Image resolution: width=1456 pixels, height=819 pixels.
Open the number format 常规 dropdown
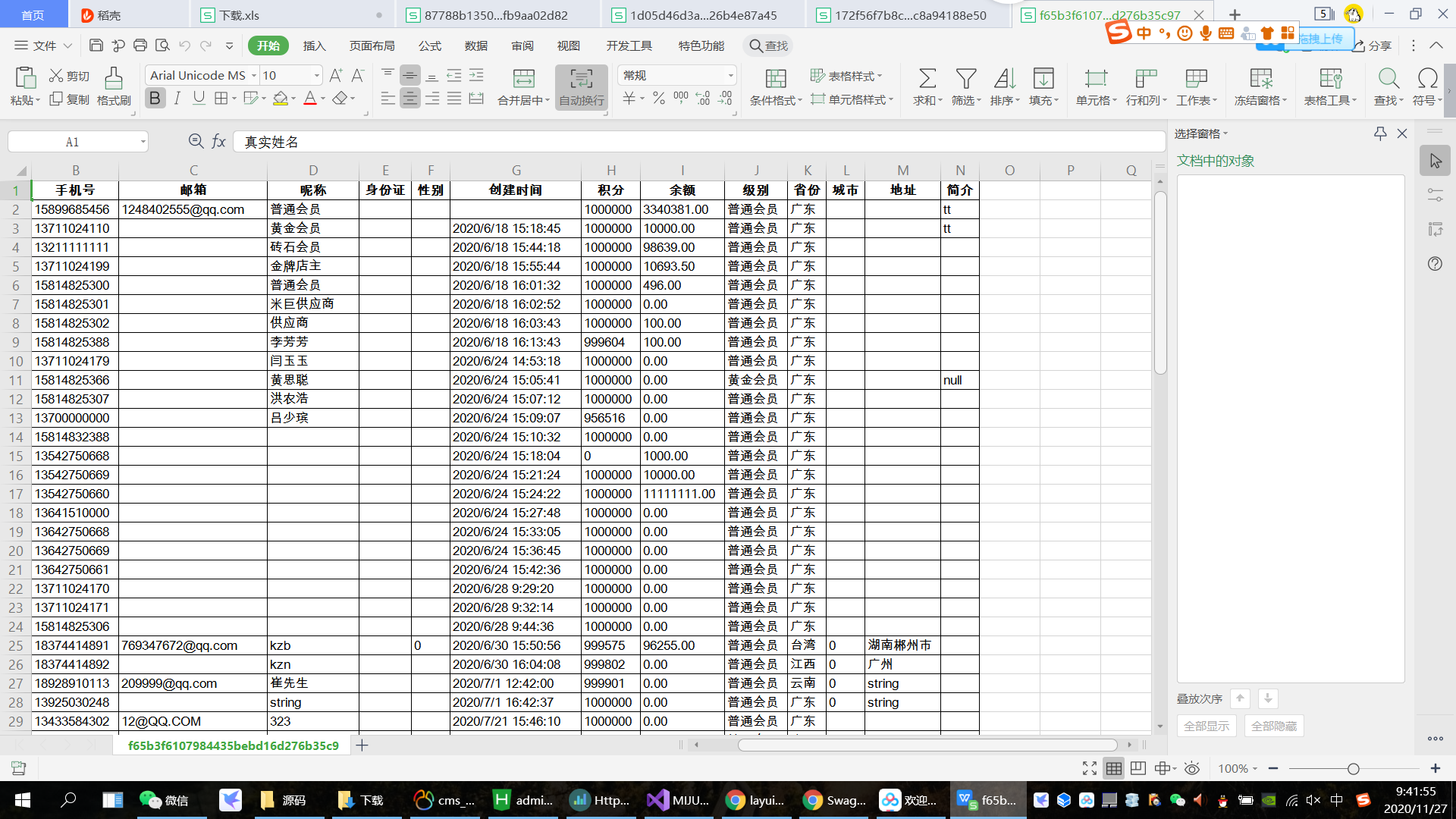point(730,76)
